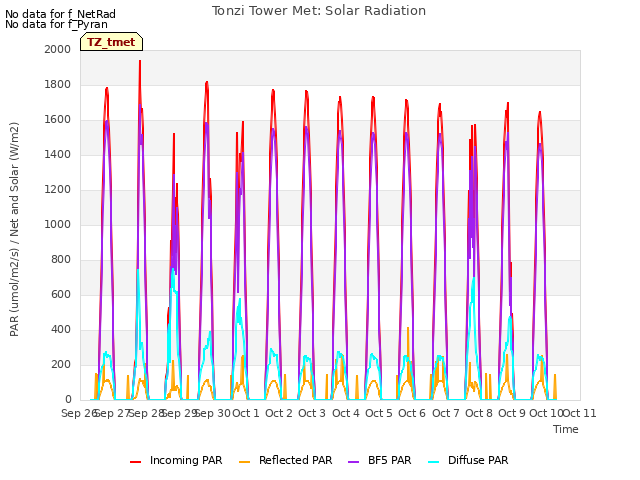Click the Diffuse PAR legend label
Viewport: 640px width, 480px height.
pos(478,460)
